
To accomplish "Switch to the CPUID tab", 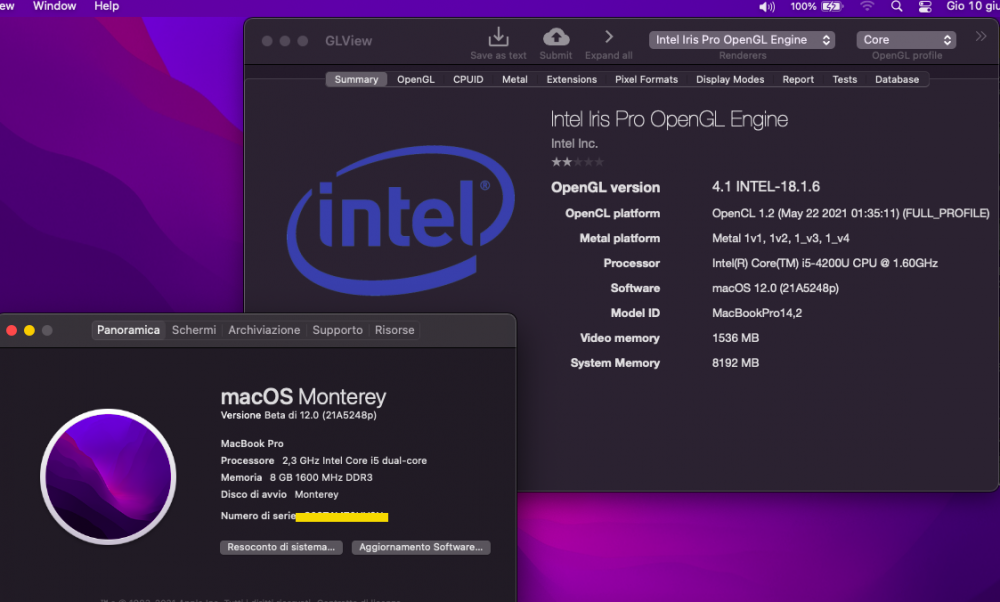I will (468, 79).
